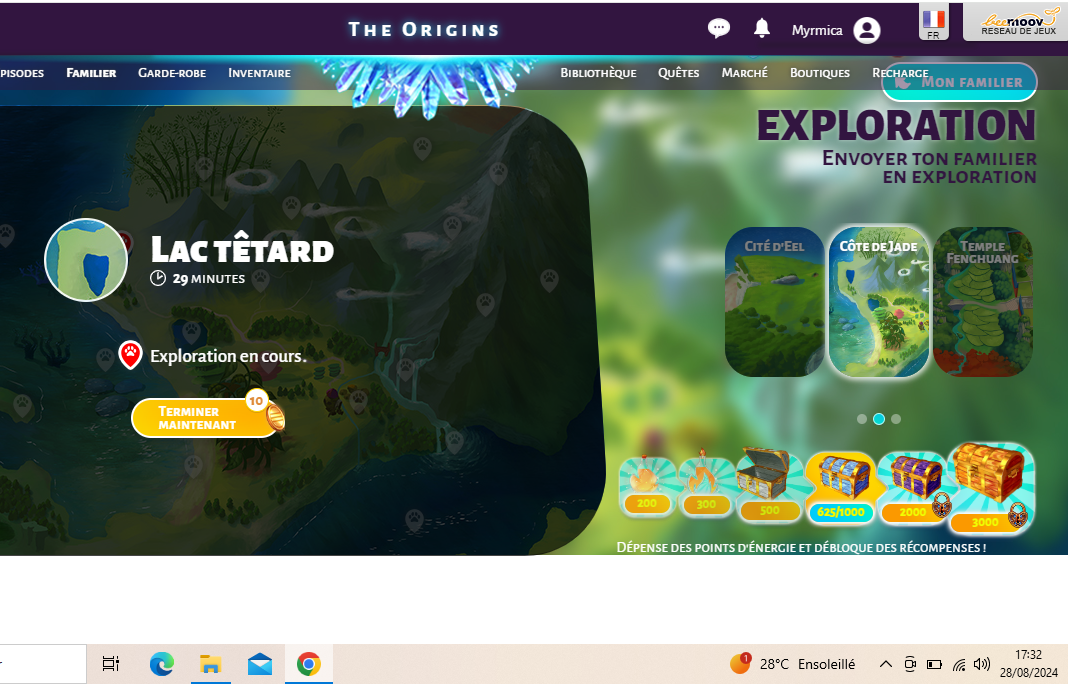Screen dimensions: 1068x684
Task: Open the Wi-Fi network tray icon
Action: tap(959, 664)
